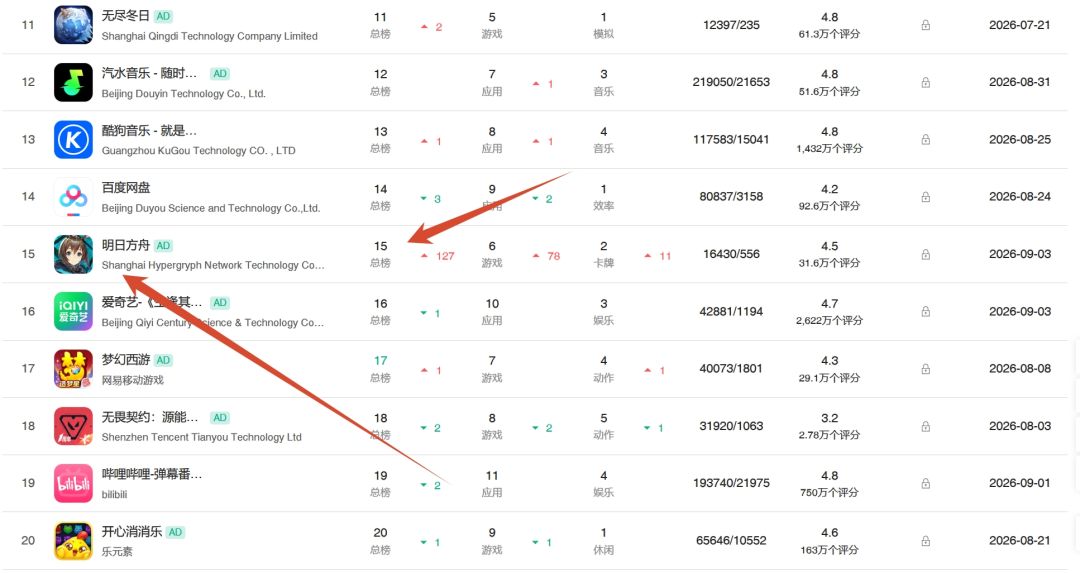Screen dimensions: 1080x573
Task: Click 1,432万个评分 rating count for 酷狗音乐
Action: (x=829, y=149)
